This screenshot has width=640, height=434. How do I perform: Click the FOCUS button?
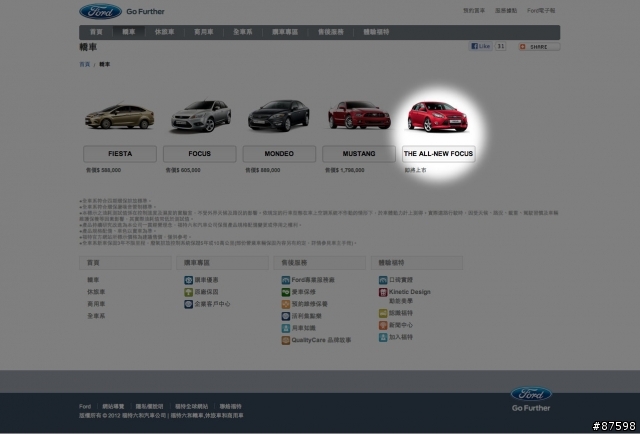(x=200, y=154)
